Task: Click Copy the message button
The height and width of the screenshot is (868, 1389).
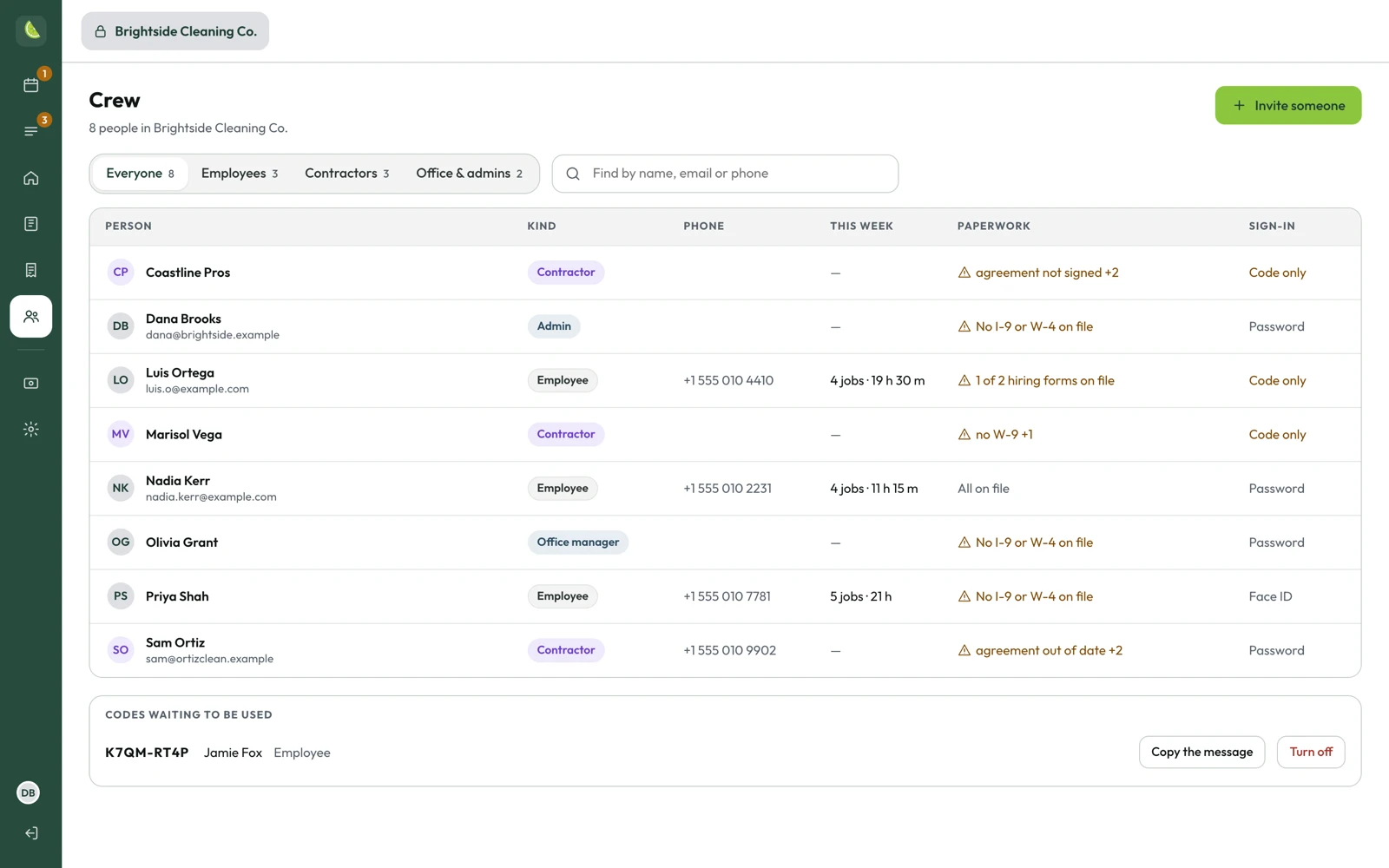Action: (x=1201, y=752)
